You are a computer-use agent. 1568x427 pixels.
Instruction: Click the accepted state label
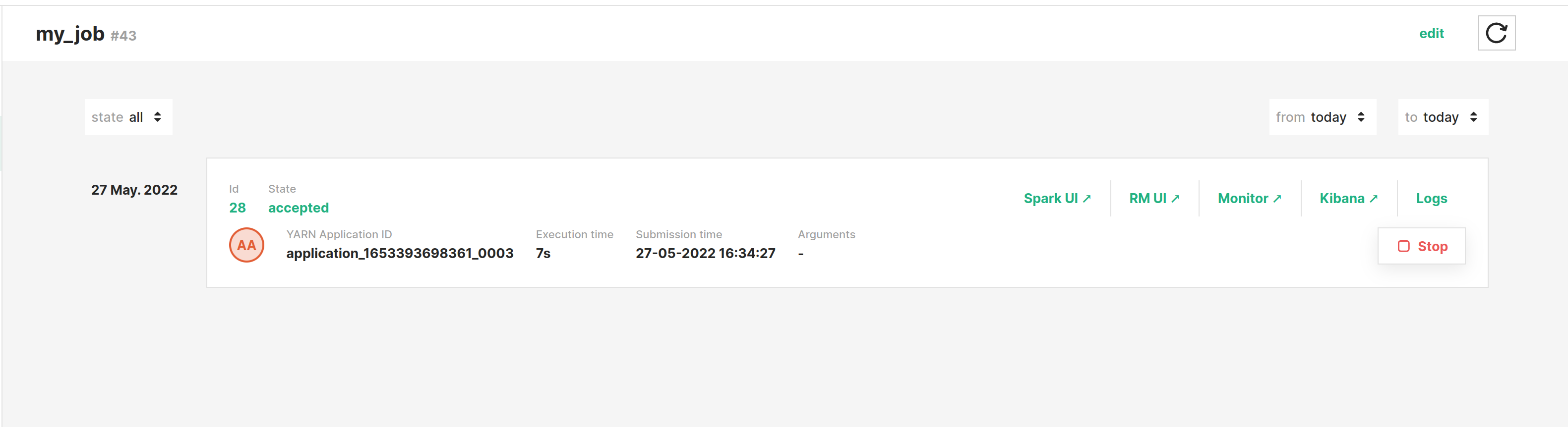tap(298, 208)
